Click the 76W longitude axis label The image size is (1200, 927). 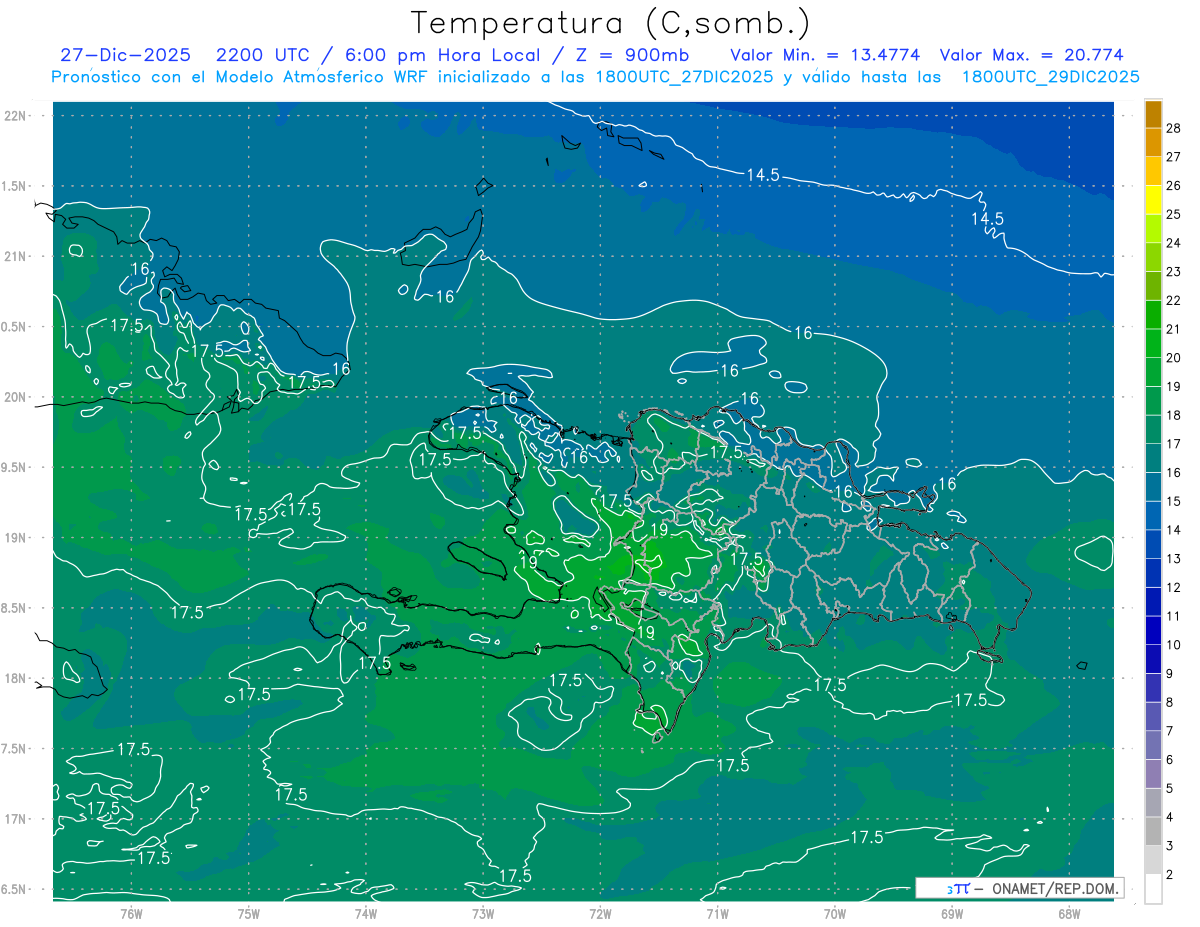click(131, 913)
